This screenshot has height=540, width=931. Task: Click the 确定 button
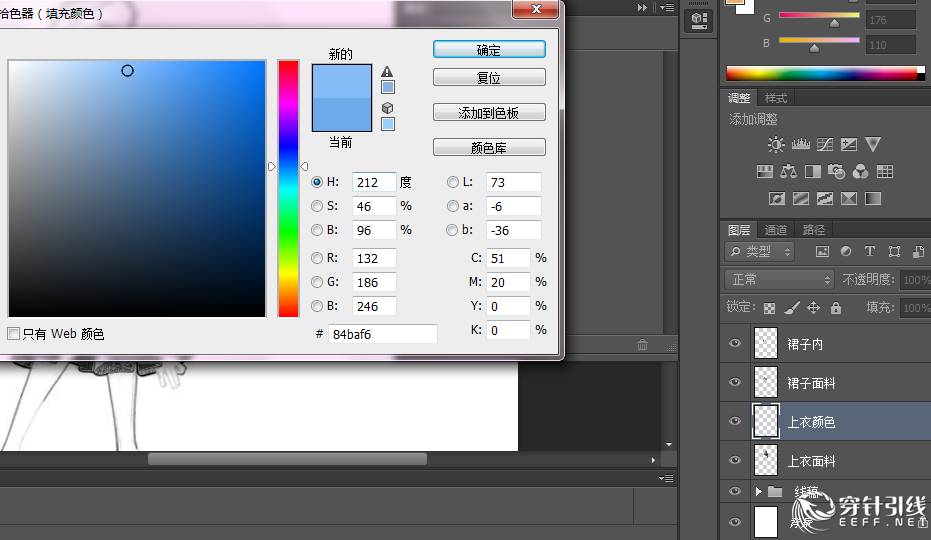[x=489, y=50]
